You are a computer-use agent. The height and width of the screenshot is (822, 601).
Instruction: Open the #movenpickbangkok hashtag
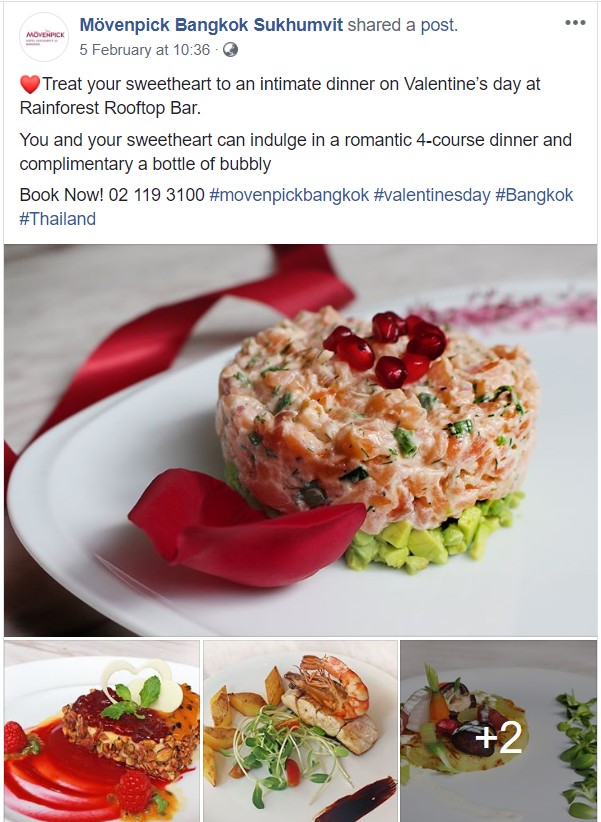pyautogui.click(x=289, y=195)
